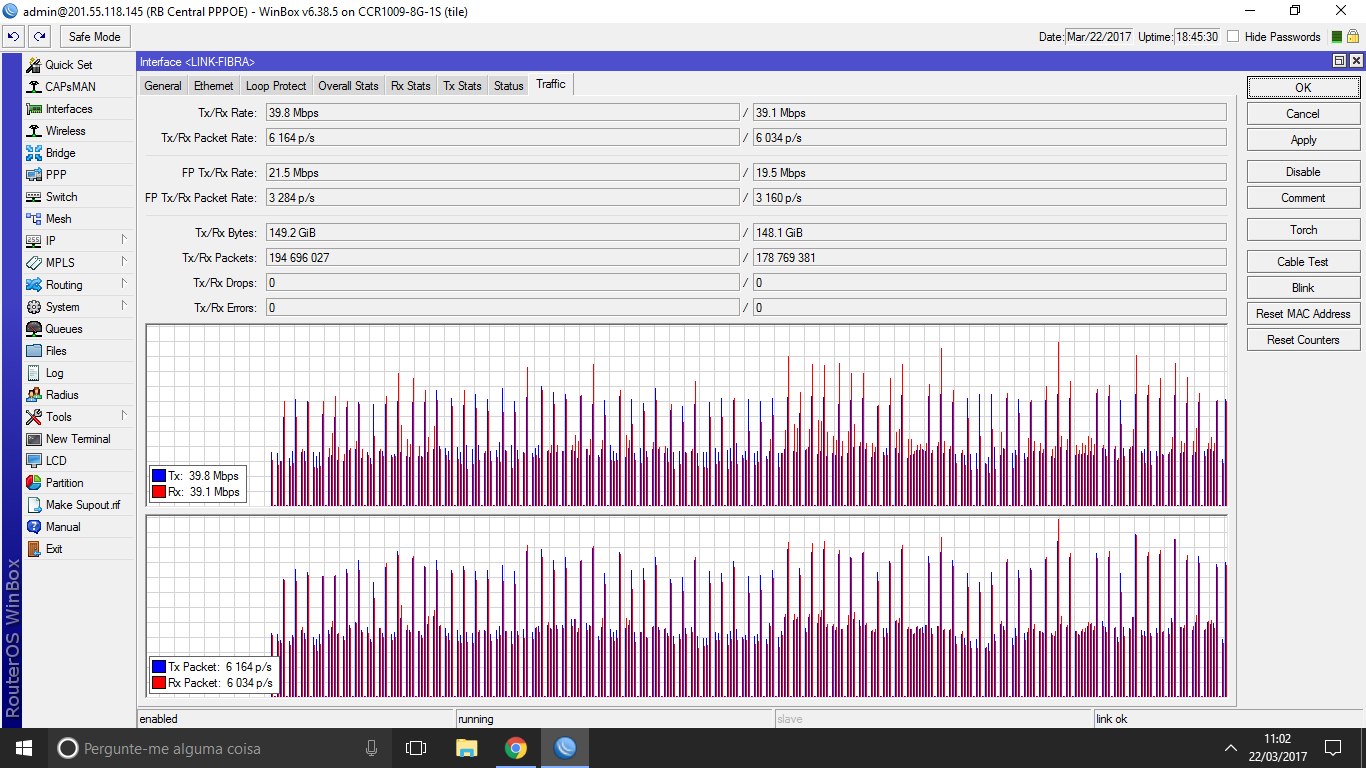Open Google Chrome from the taskbar

point(516,748)
